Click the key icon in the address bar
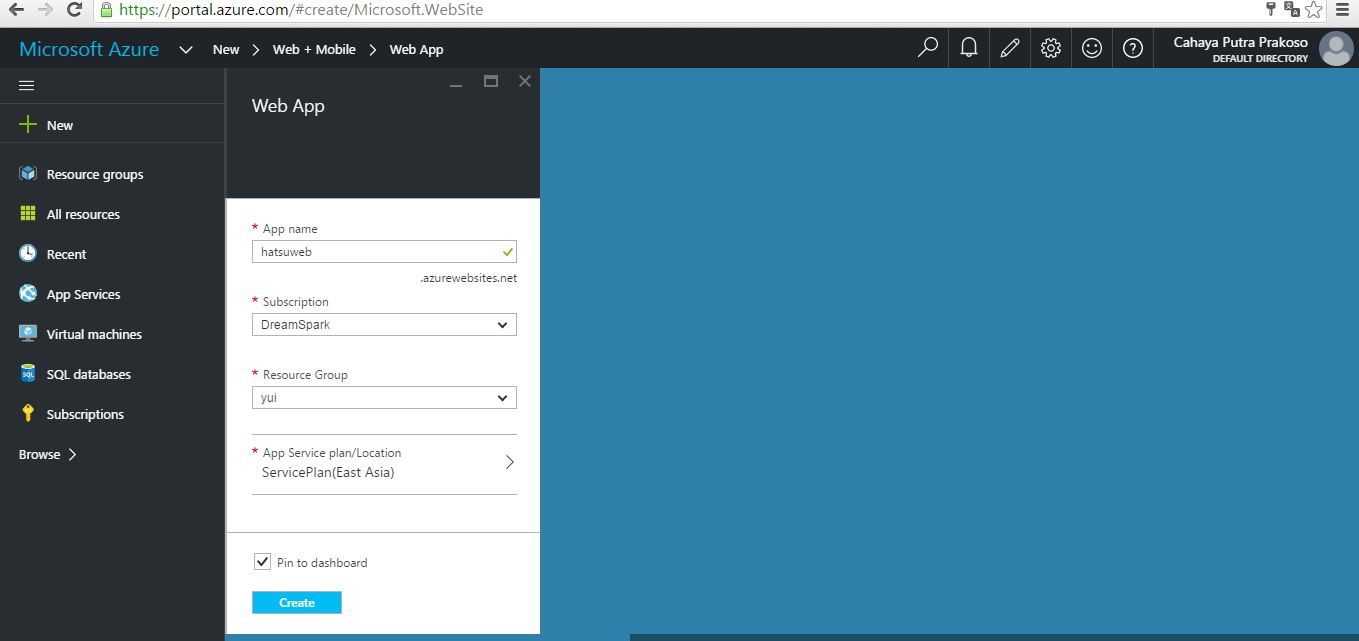 [1271, 9]
